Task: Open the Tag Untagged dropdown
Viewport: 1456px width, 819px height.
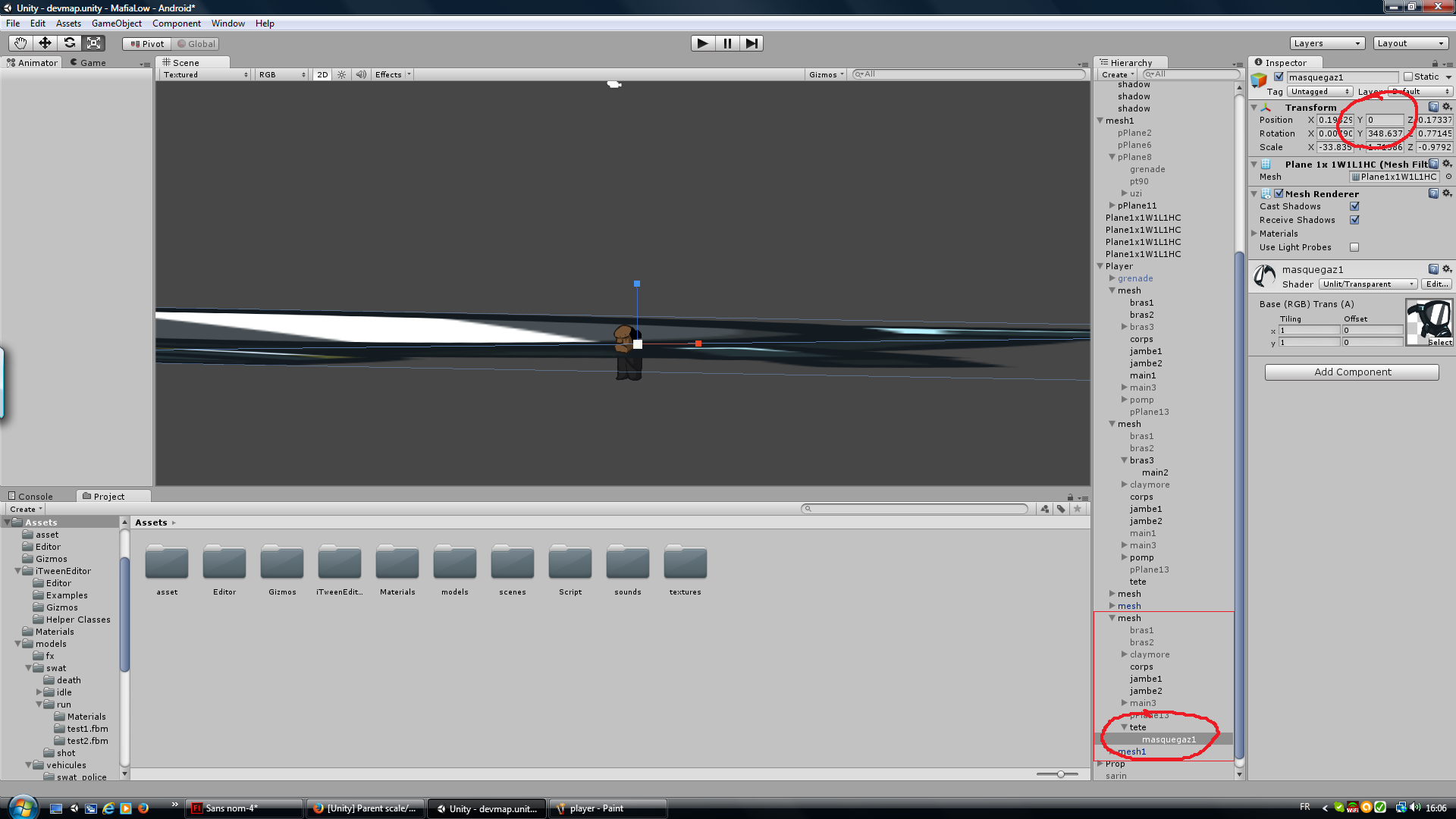Action: [1320, 92]
